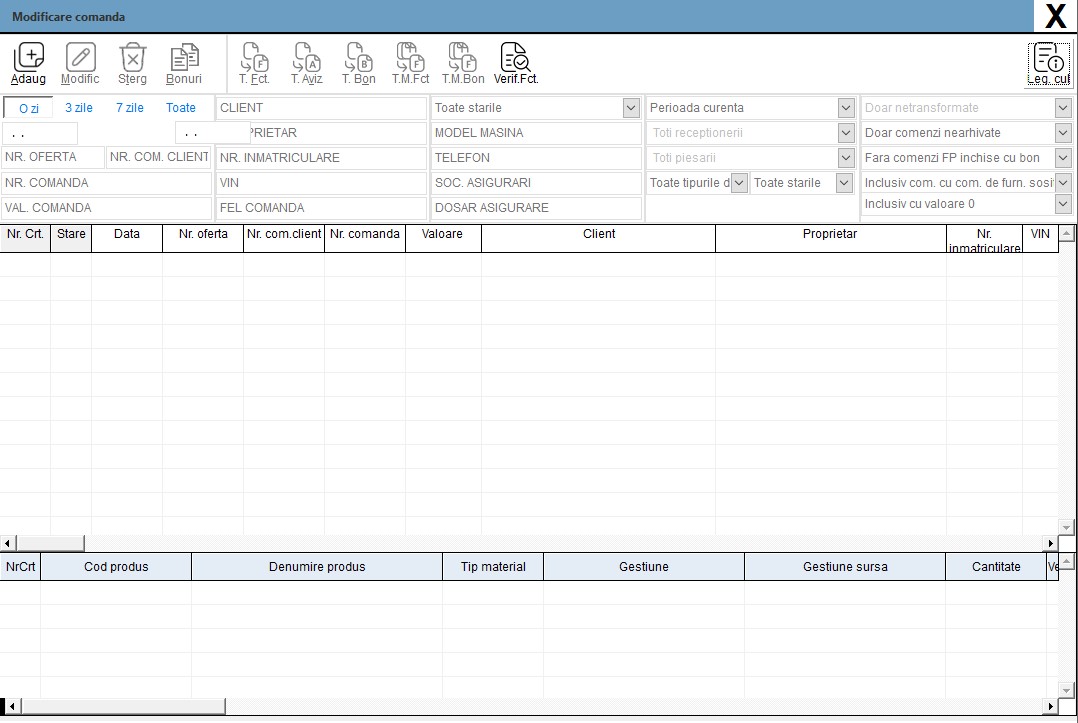Click the Gestiune sursa column header

click(x=845, y=567)
